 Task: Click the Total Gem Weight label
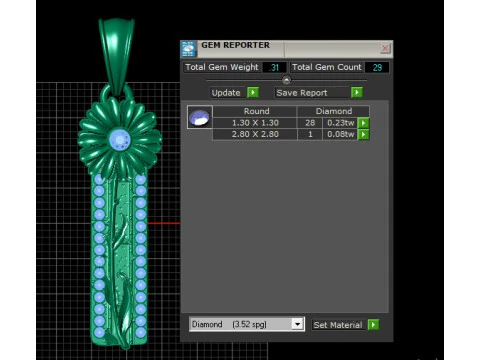222,67
